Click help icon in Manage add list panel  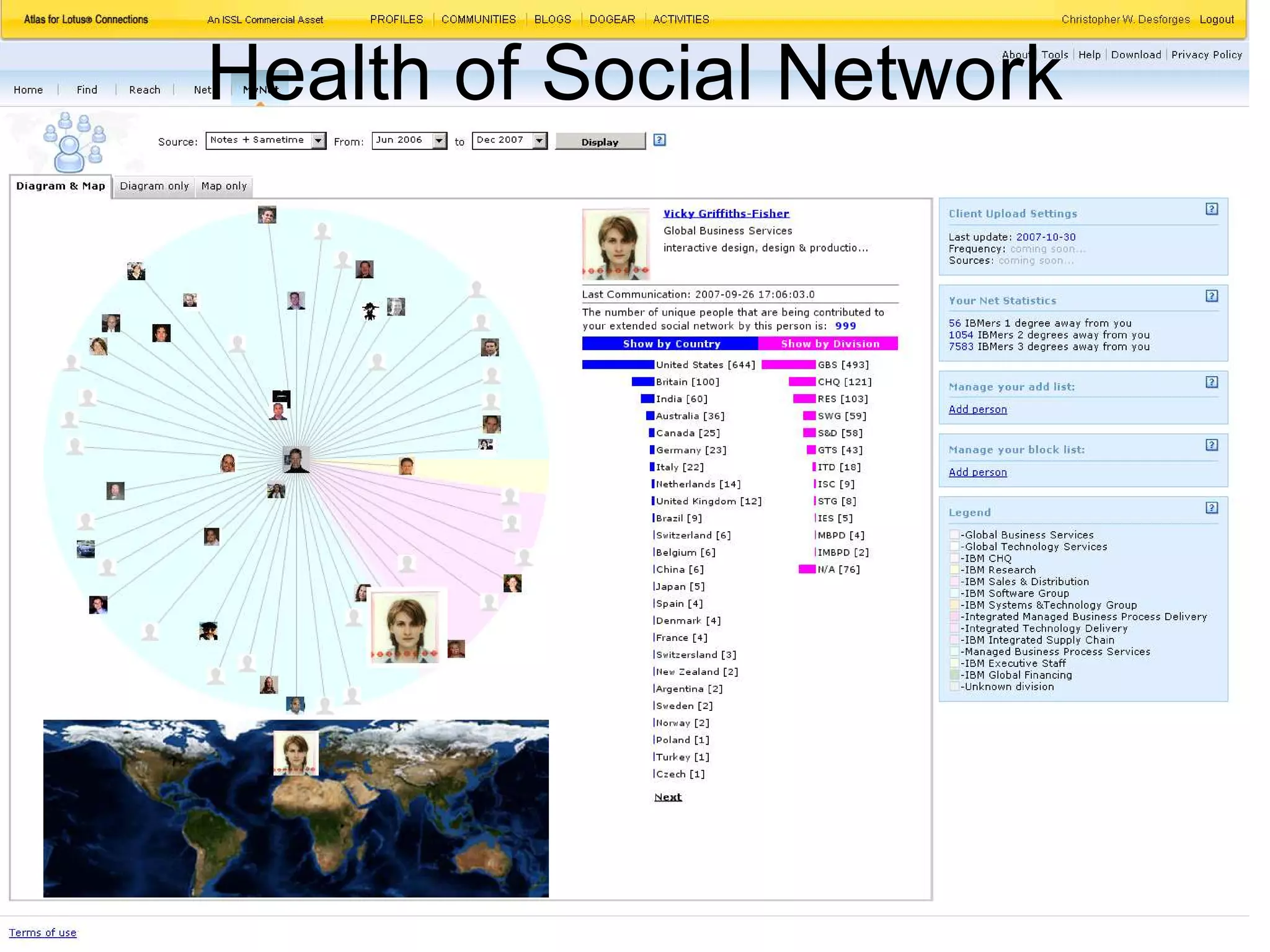click(1211, 382)
